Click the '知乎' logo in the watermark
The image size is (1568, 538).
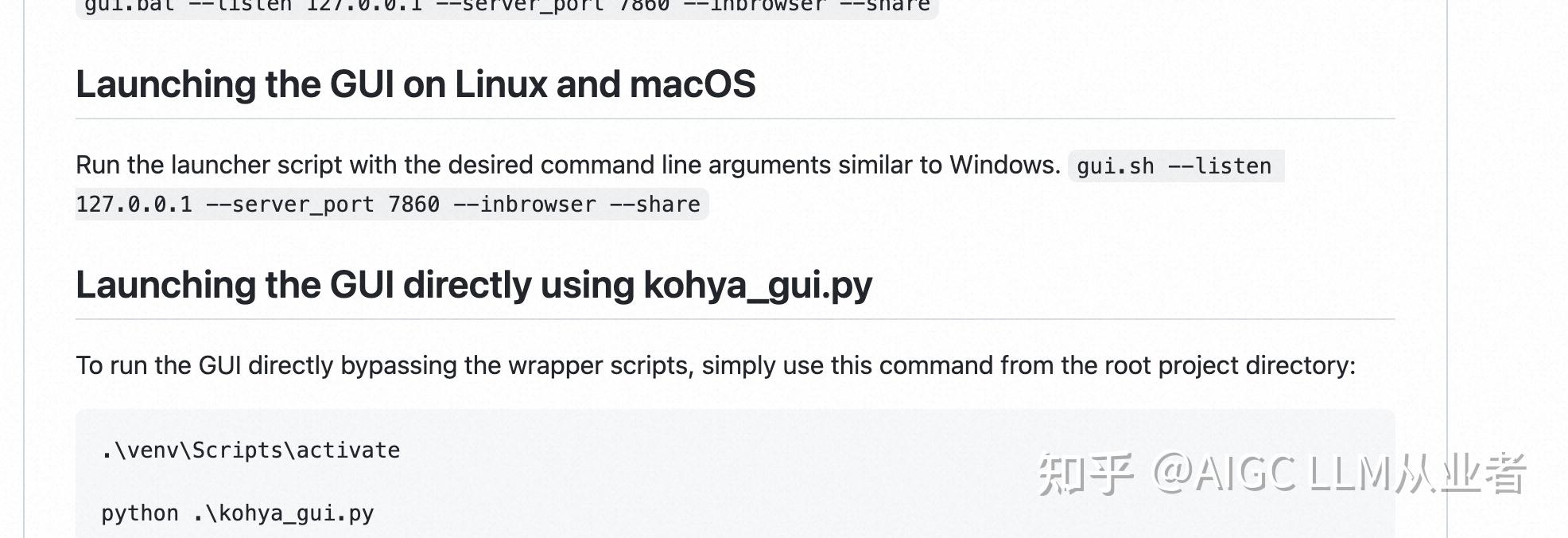click(1086, 474)
